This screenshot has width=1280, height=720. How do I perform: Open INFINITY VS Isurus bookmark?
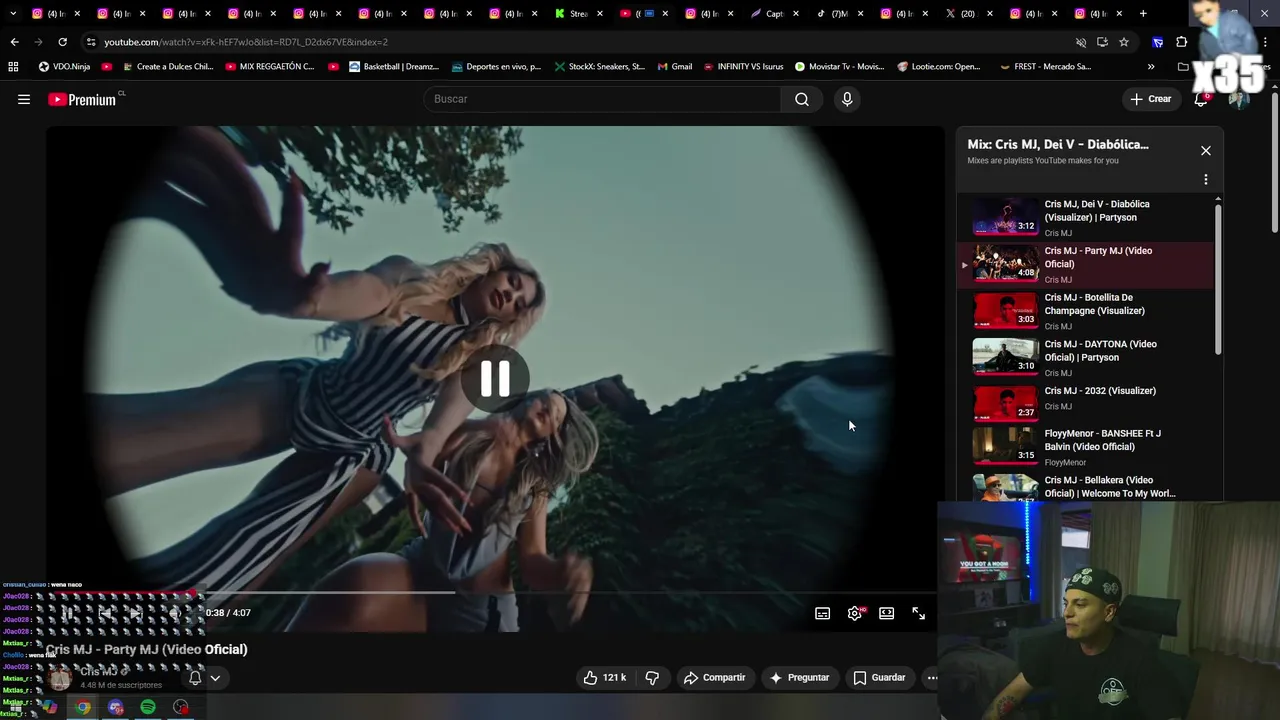[x=743, y=67]
